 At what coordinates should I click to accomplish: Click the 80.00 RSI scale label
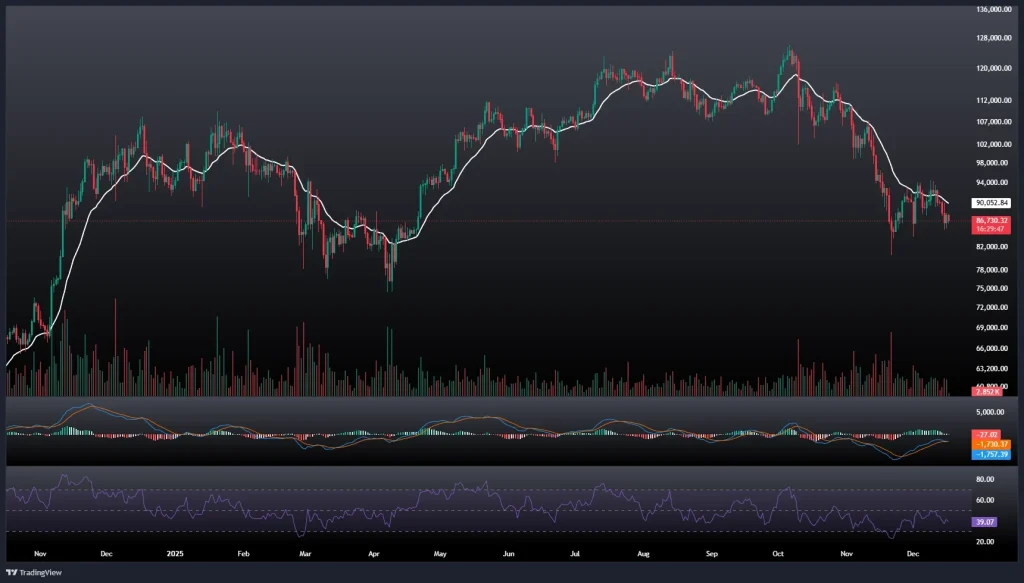[984, 479]
